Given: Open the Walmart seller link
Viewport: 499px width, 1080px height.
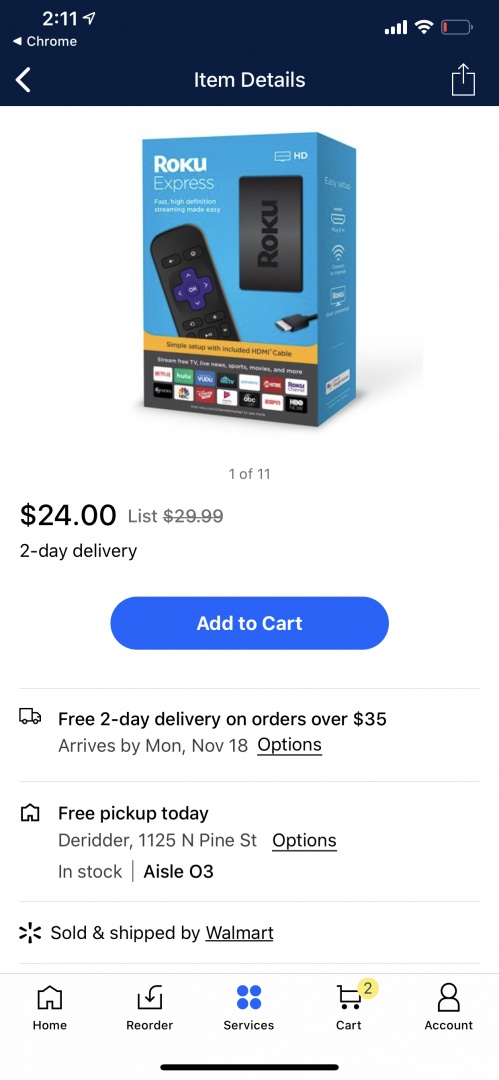Looking at the screenshot, I should [x=239, y=933].
